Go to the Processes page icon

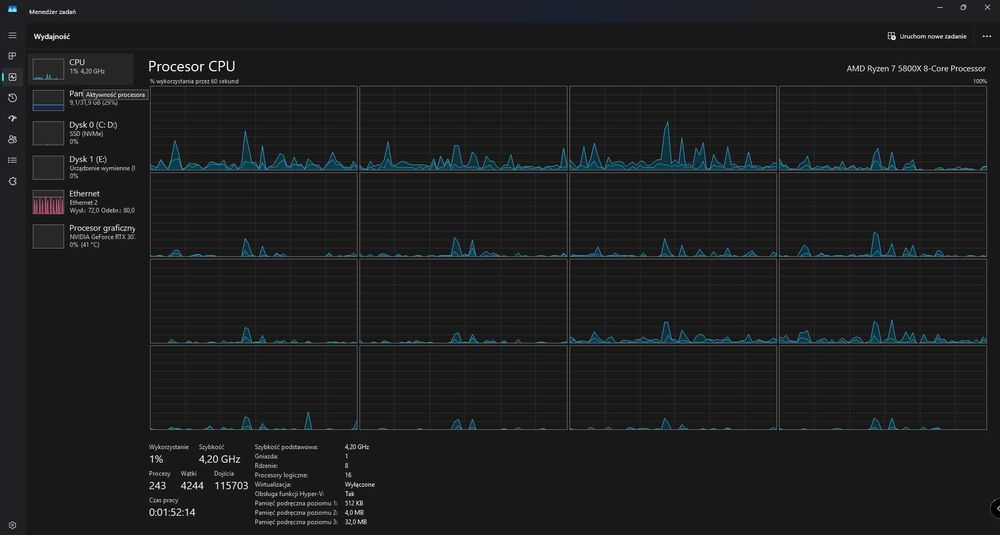[x=12, y=56]
